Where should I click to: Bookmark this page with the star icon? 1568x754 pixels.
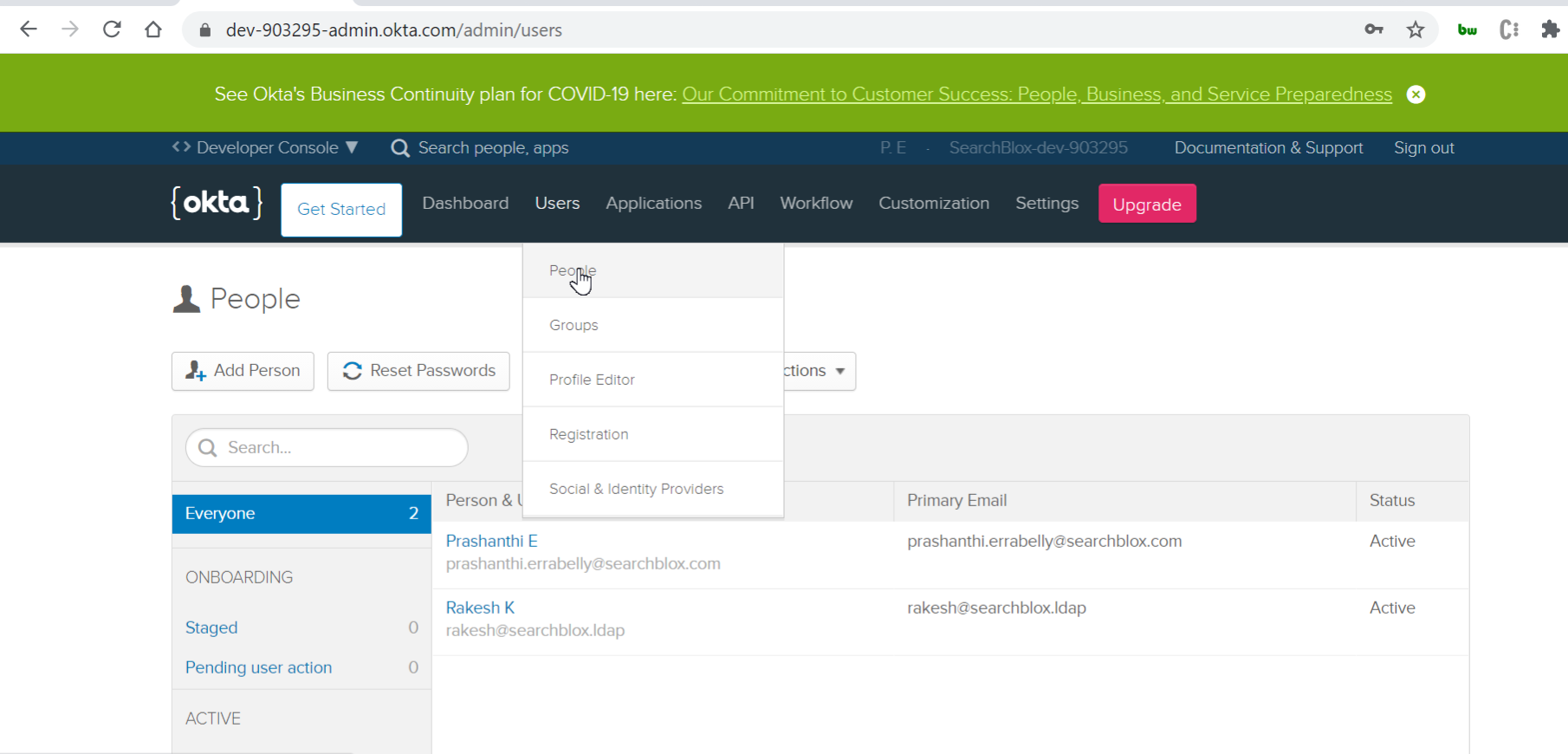(x=1416, y=29)
